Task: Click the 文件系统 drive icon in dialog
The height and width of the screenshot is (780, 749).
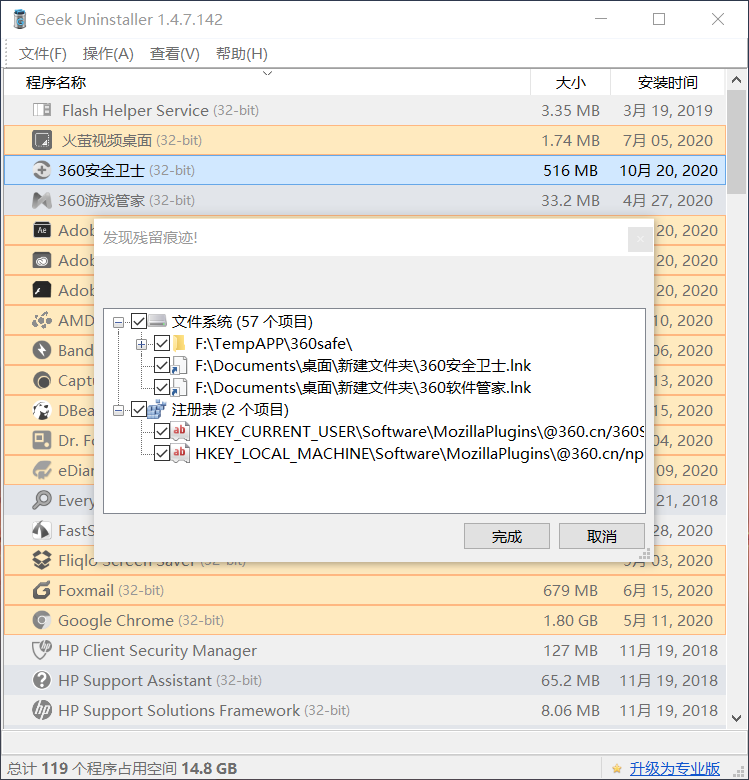Action: (x=158, y=321)
